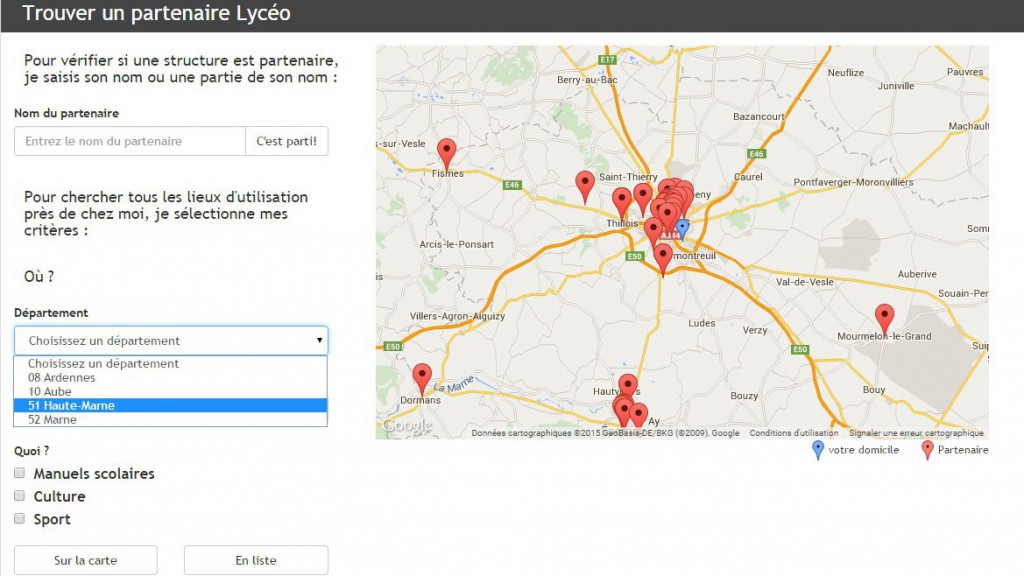Open the Département dropdown
The height and width of the screenshot is (576, 1024).
point(171,340)
